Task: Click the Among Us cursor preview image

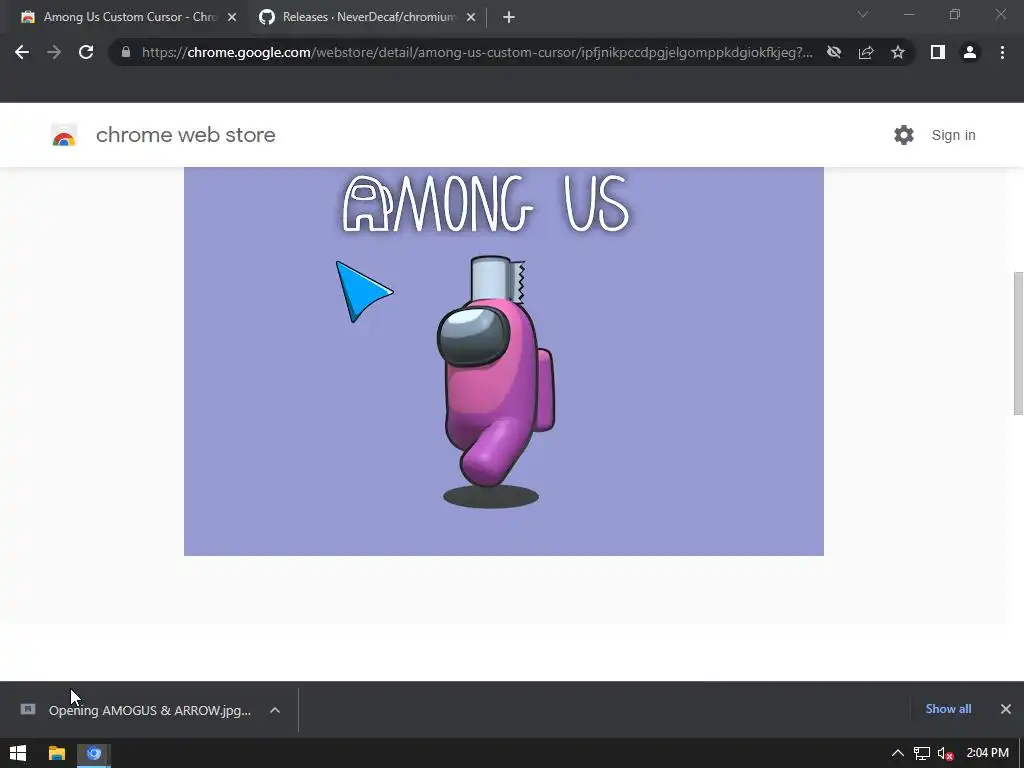Action: (x=504, y=361)
